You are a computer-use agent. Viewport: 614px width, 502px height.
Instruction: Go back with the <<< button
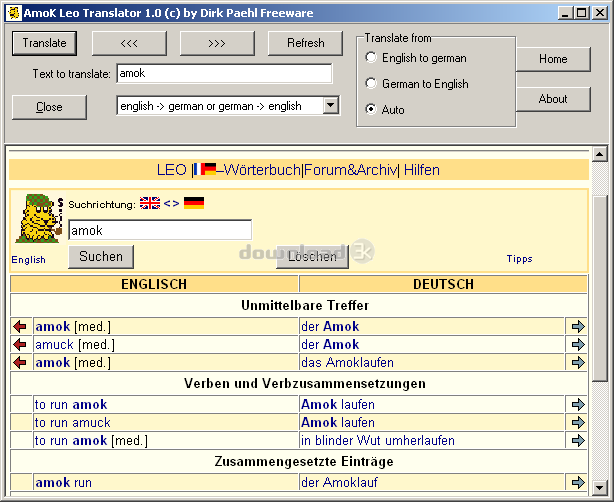tap(129, 43)
